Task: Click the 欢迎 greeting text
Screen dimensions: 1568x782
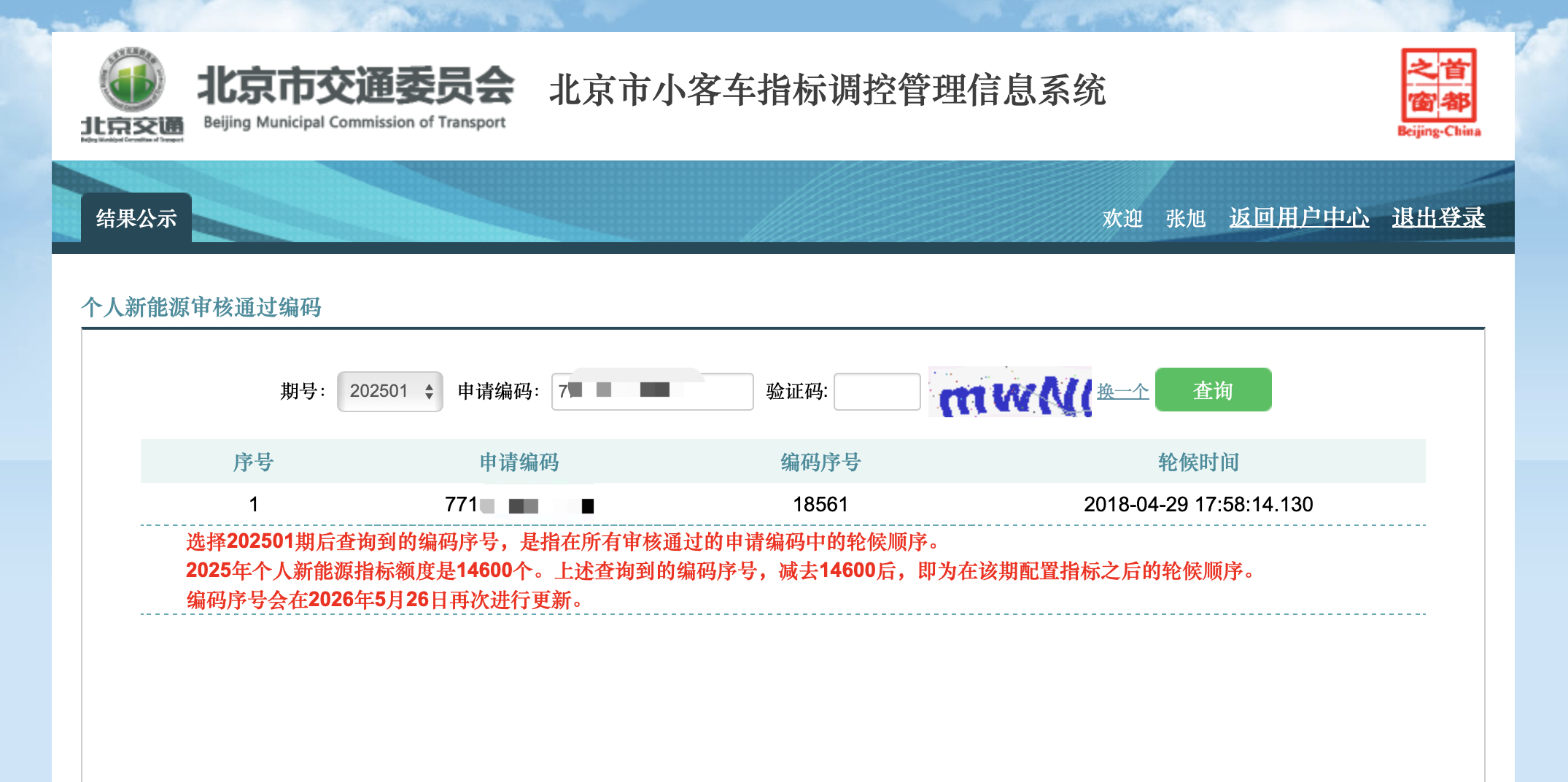Action: pos(1122,218)
